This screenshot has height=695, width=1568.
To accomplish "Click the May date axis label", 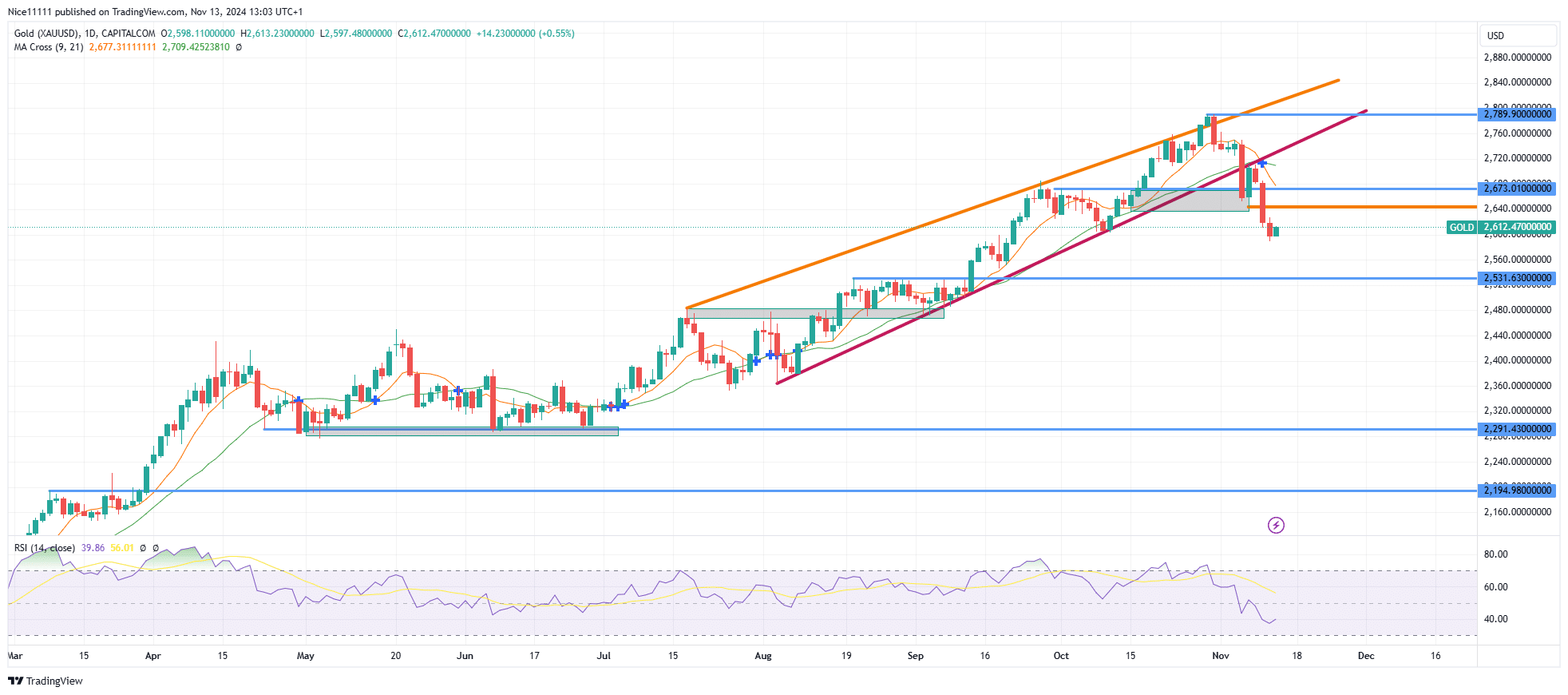I will tap(306, 656).
